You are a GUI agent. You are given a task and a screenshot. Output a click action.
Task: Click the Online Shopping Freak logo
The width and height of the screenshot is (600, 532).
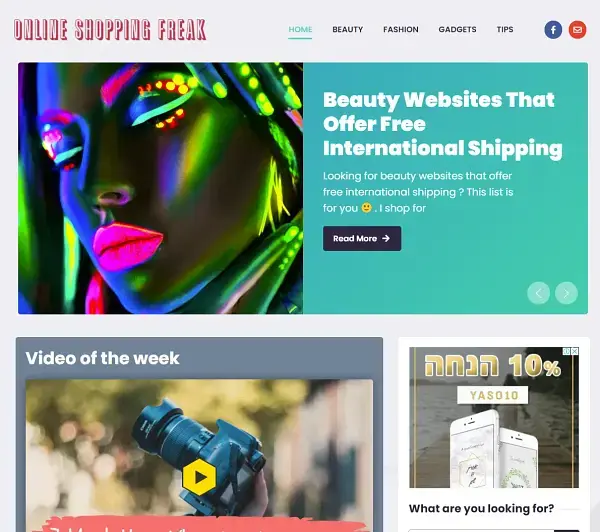pyautogui.click(x=110, y=29)
